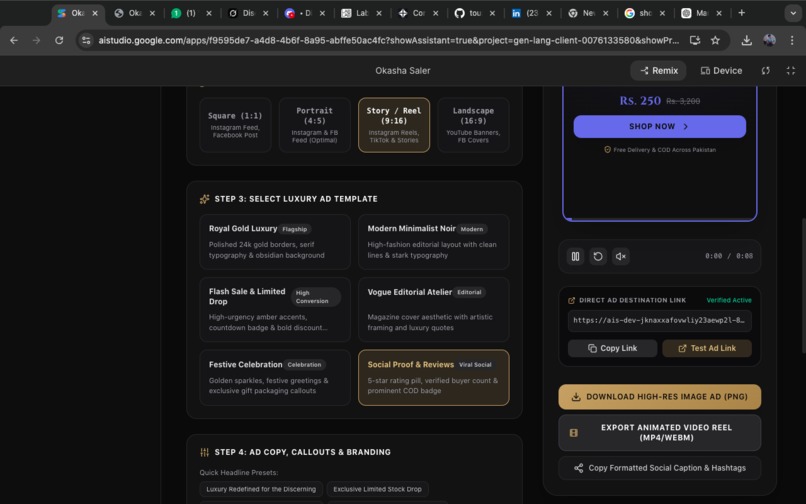Choose Royal Gold Luxury template

point(275,242)
